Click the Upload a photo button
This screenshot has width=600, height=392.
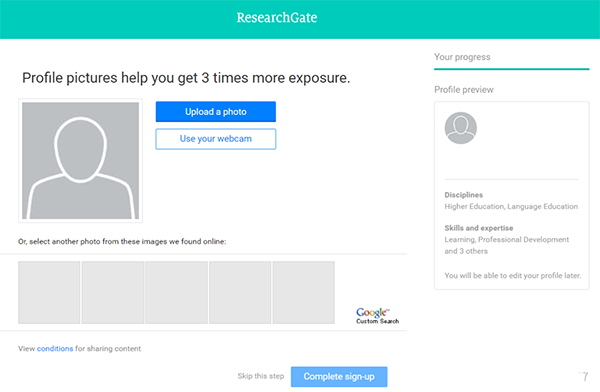(216, 111)
